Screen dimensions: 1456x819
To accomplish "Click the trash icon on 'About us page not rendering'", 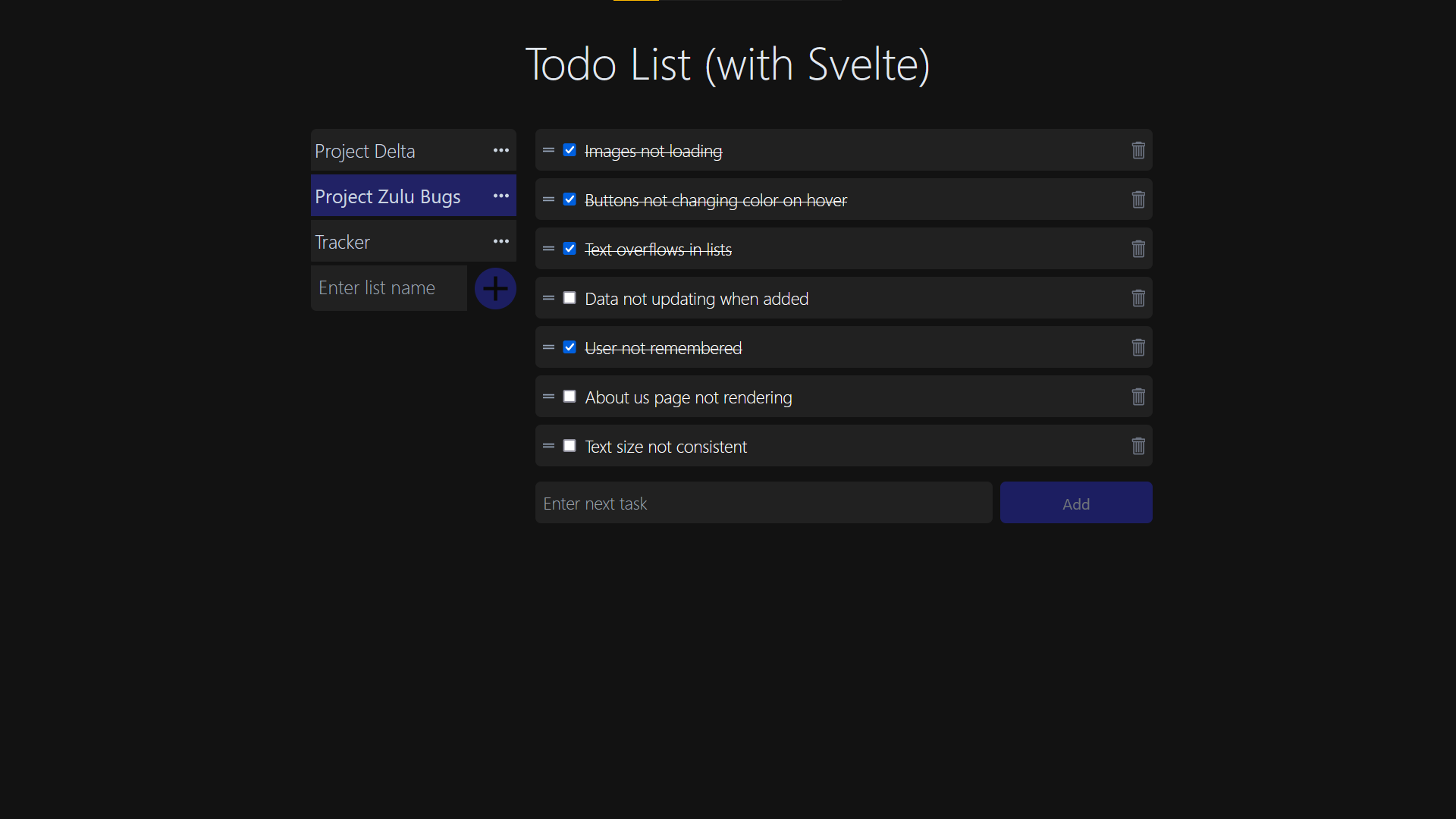I will point(1138,397).
